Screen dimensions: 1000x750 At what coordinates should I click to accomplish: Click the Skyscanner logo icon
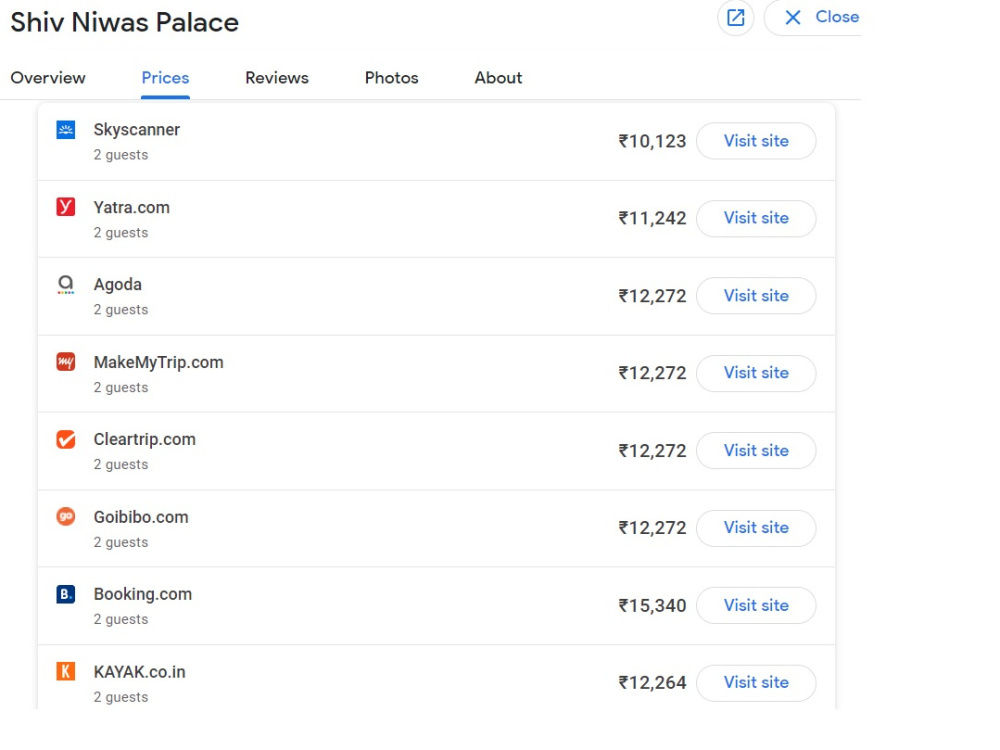pyautogui.click(x=66, y=130)
